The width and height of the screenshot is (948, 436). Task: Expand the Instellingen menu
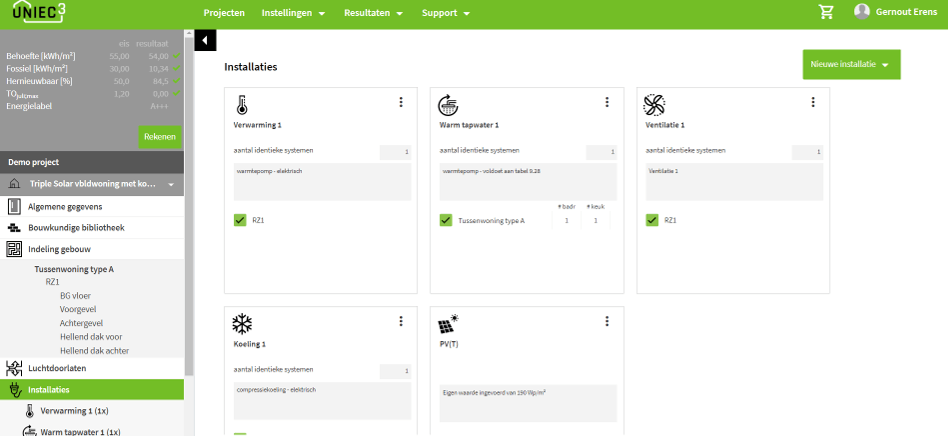click(293, 13)
